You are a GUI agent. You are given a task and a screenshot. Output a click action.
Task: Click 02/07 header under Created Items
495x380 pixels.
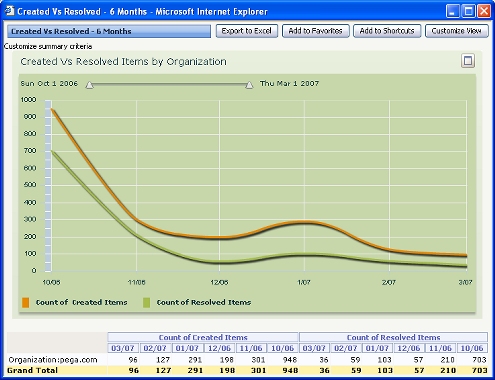pyautogui.click(x=155, y=348)
